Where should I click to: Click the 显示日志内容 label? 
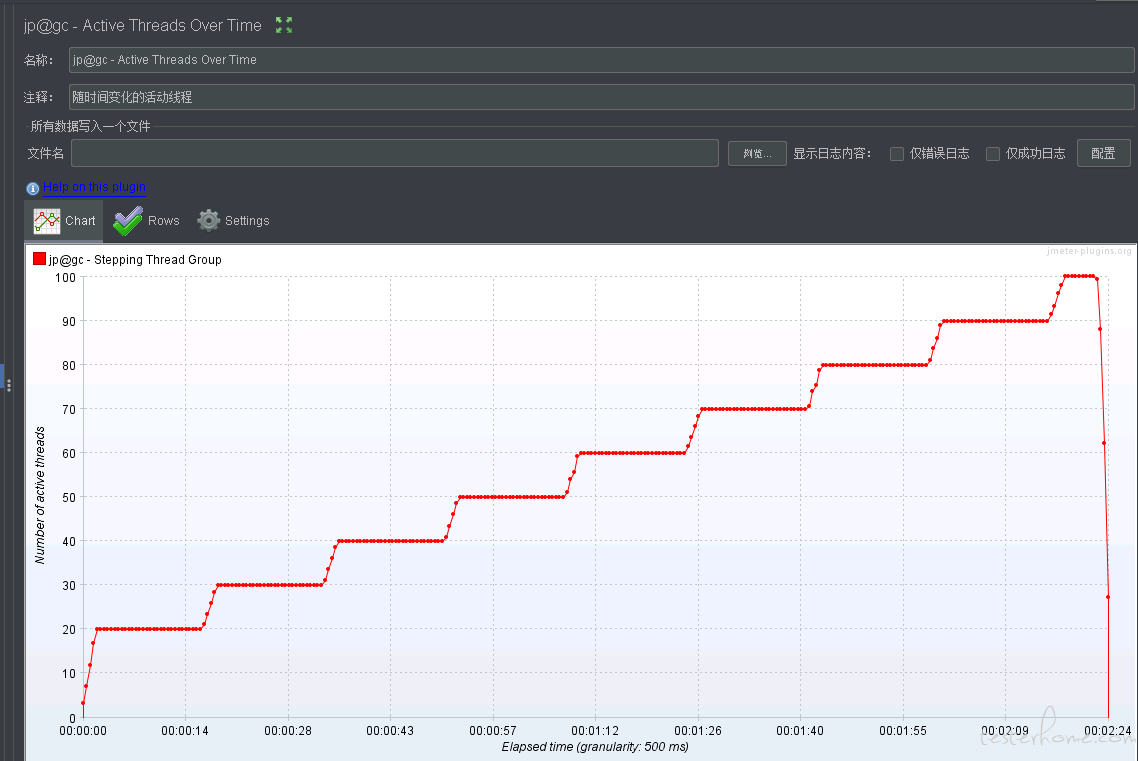[832, 154]
